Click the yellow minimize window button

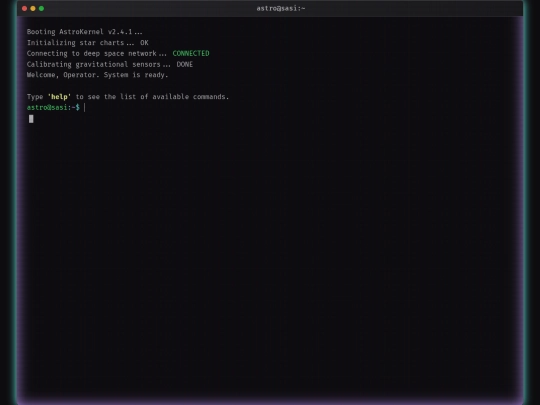(33, 8)
